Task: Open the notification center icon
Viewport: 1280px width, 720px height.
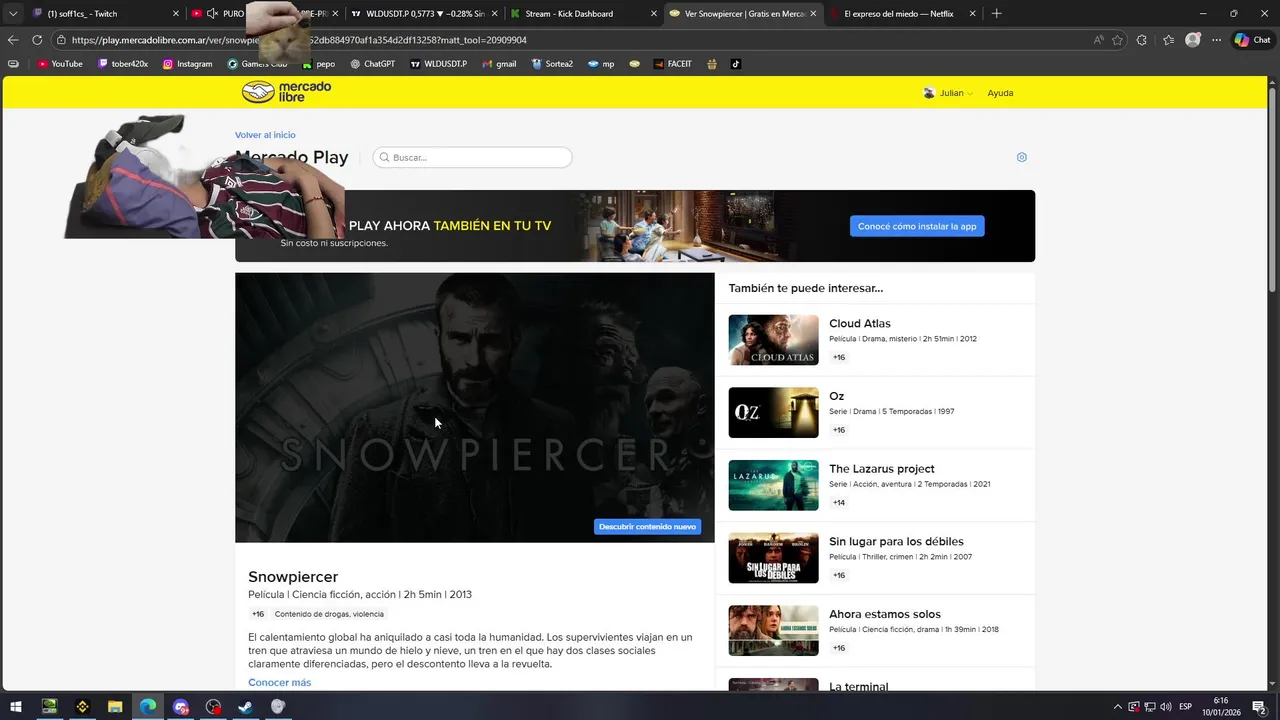Action: tap(1259, 707)
